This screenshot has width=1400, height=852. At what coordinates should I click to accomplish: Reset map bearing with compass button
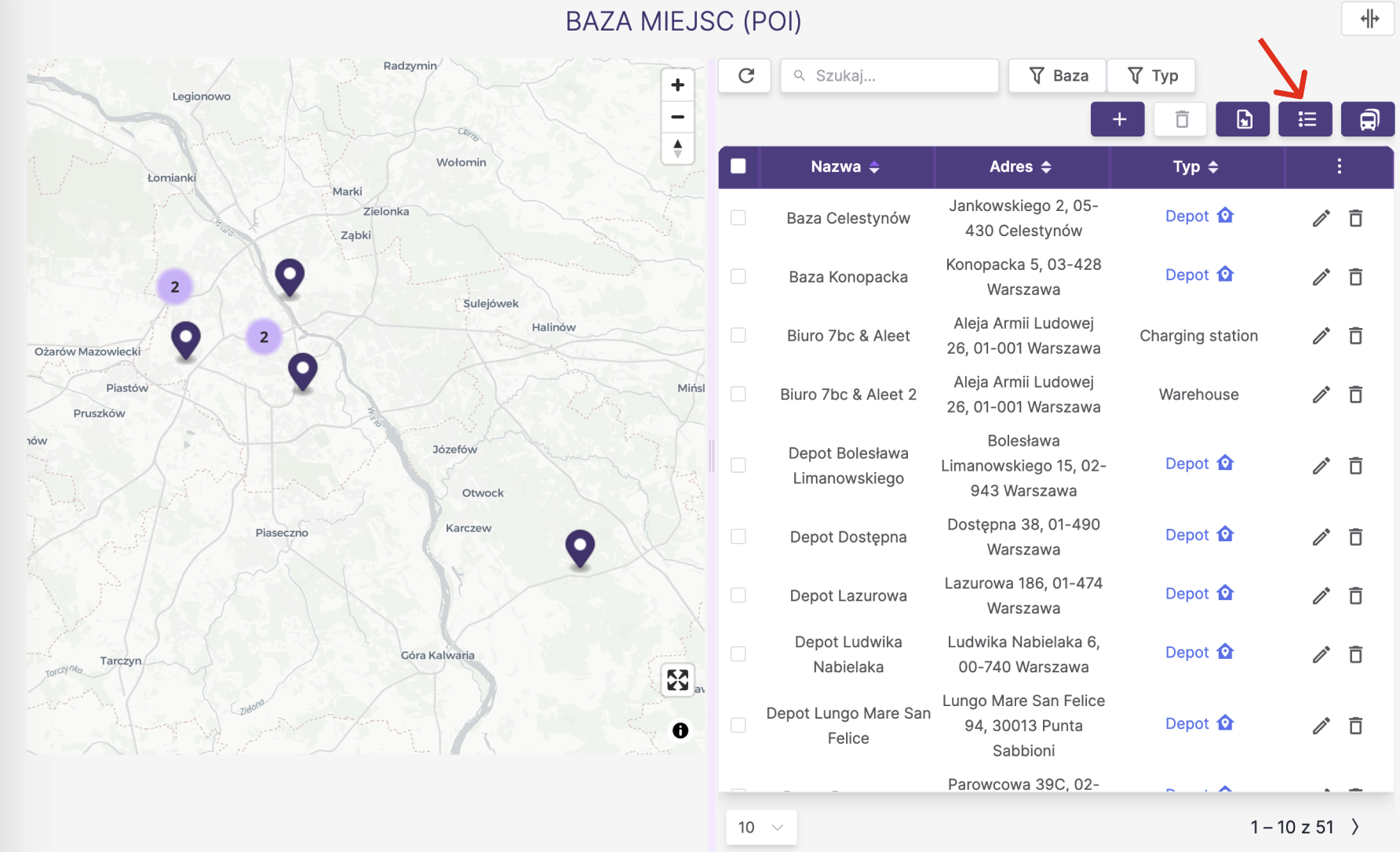point(678,147)
